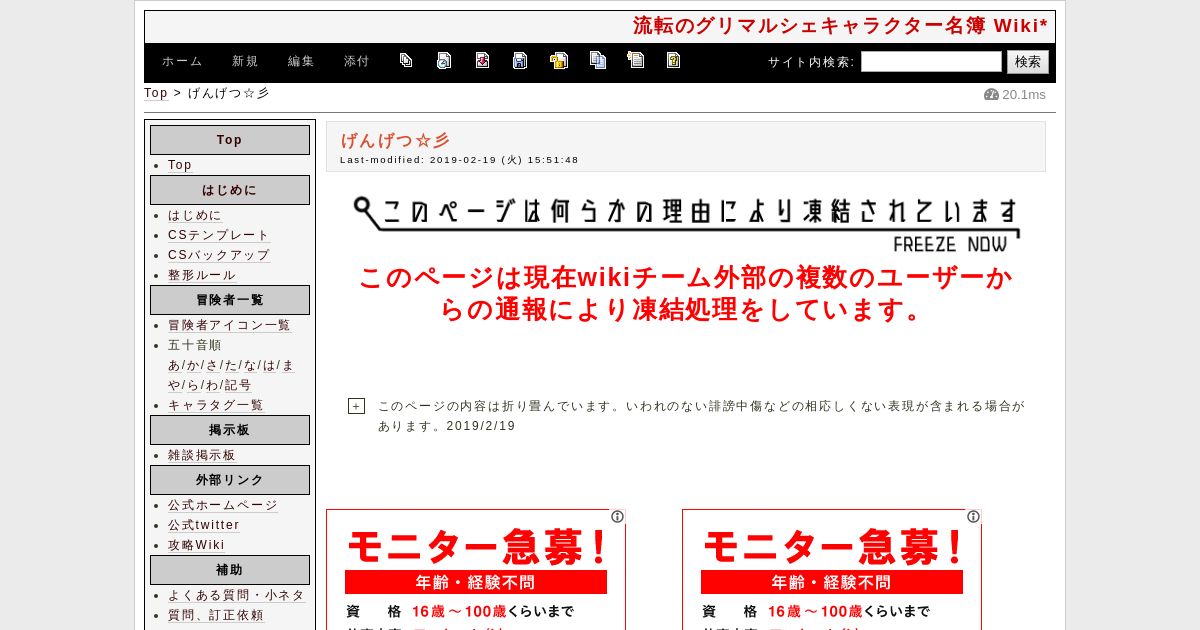Screen dimensions: 1200x630
Task: Open the 攻略Wiki sidebar link
Action: tap(196, 545)
